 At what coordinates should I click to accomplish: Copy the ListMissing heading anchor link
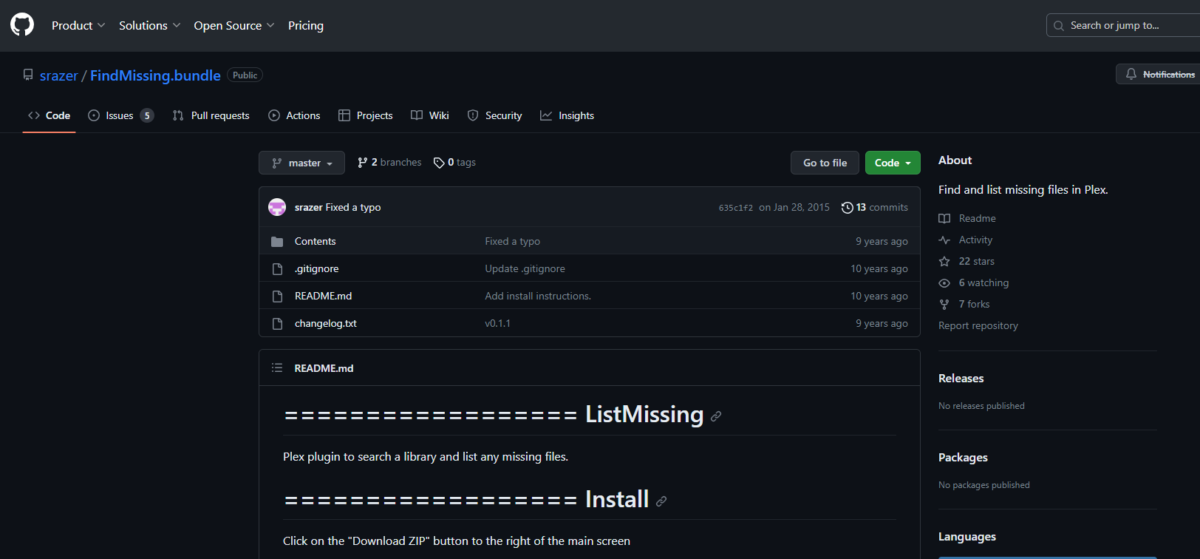716,416
